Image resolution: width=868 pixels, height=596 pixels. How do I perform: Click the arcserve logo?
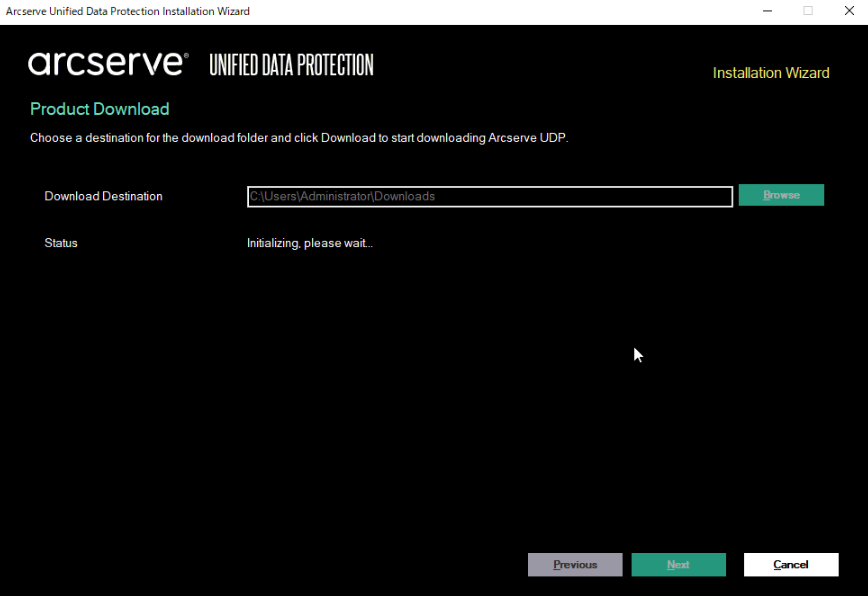(x=105, y=64)
